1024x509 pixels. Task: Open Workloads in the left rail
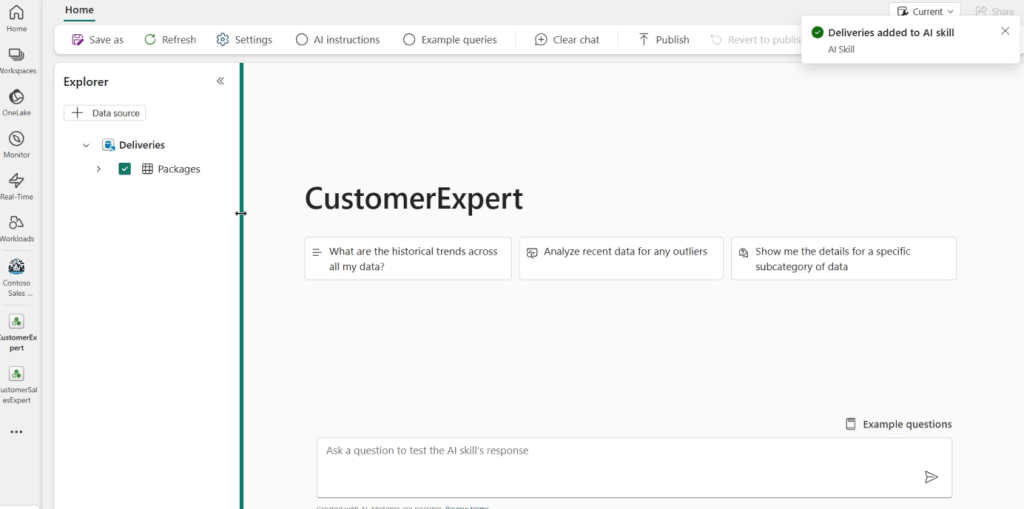(x=16, y=228)
